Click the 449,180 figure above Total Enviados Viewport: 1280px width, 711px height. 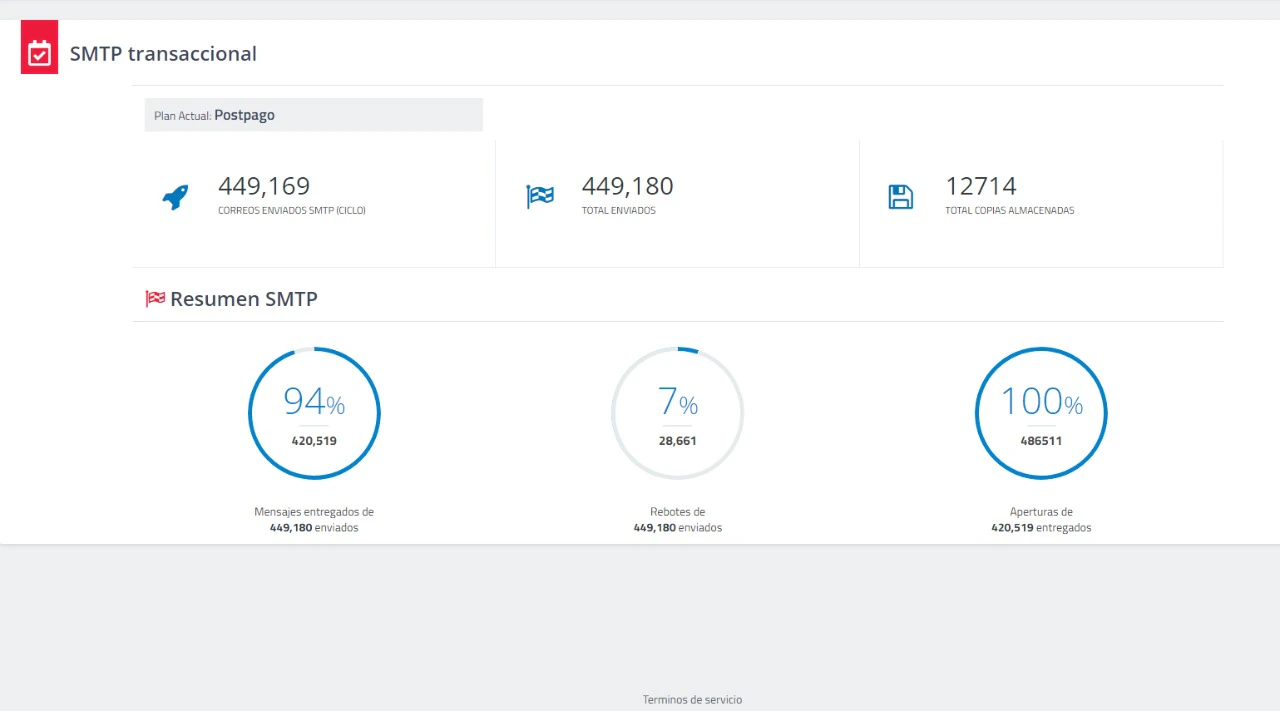coord(628,186)
